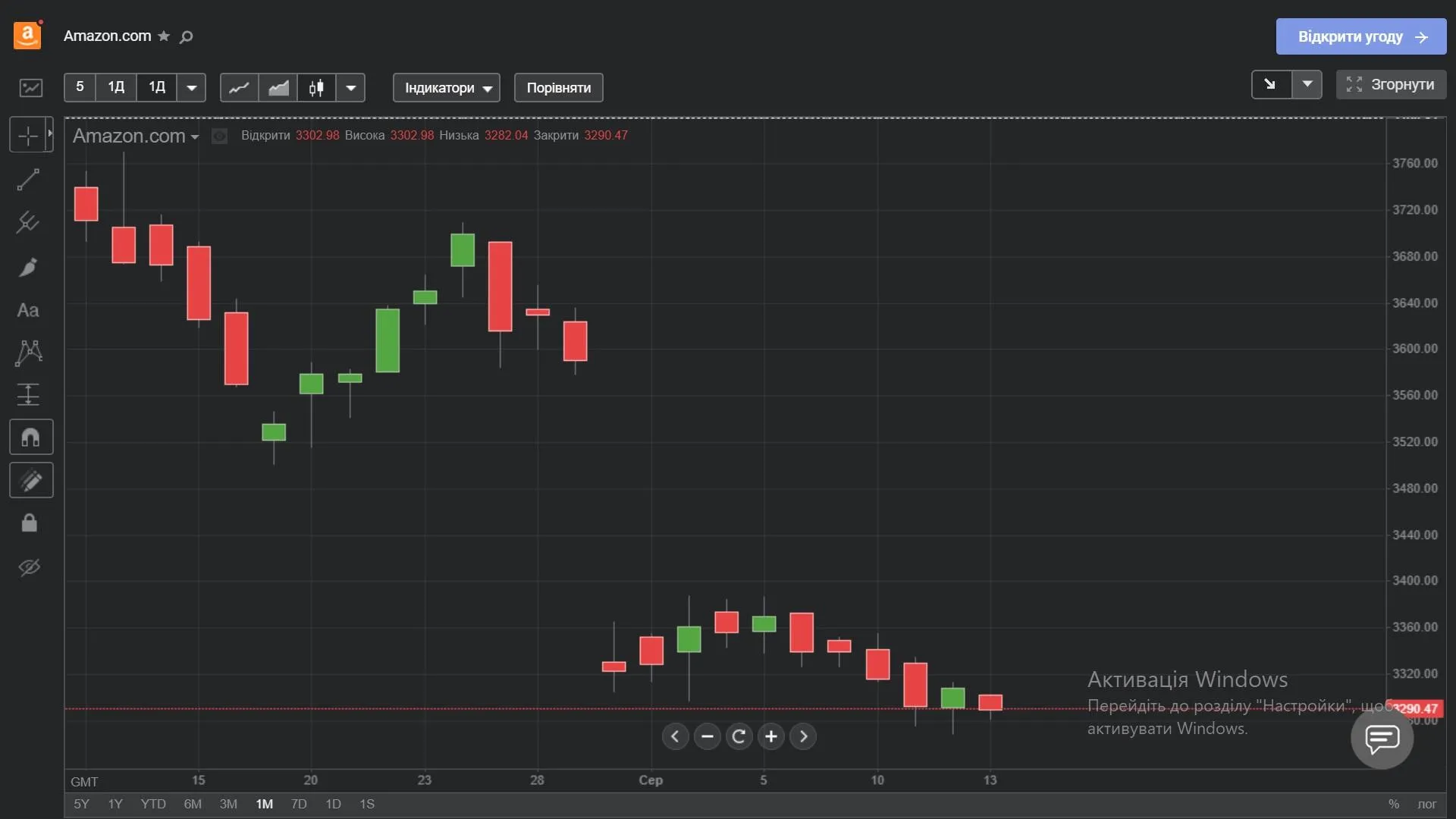This screenshot has width=1456, height=819.
Task: Select the 6M time range
Action: (x=193, y=804)
